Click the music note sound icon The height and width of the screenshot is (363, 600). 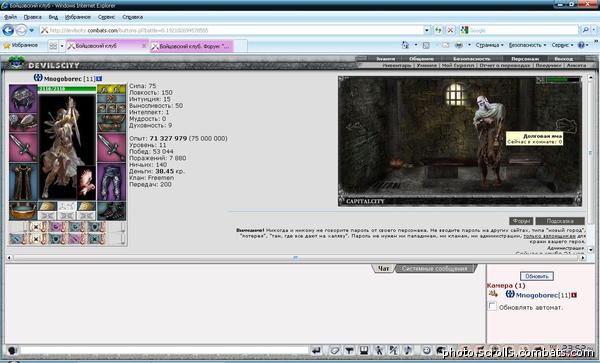[408, 350]
